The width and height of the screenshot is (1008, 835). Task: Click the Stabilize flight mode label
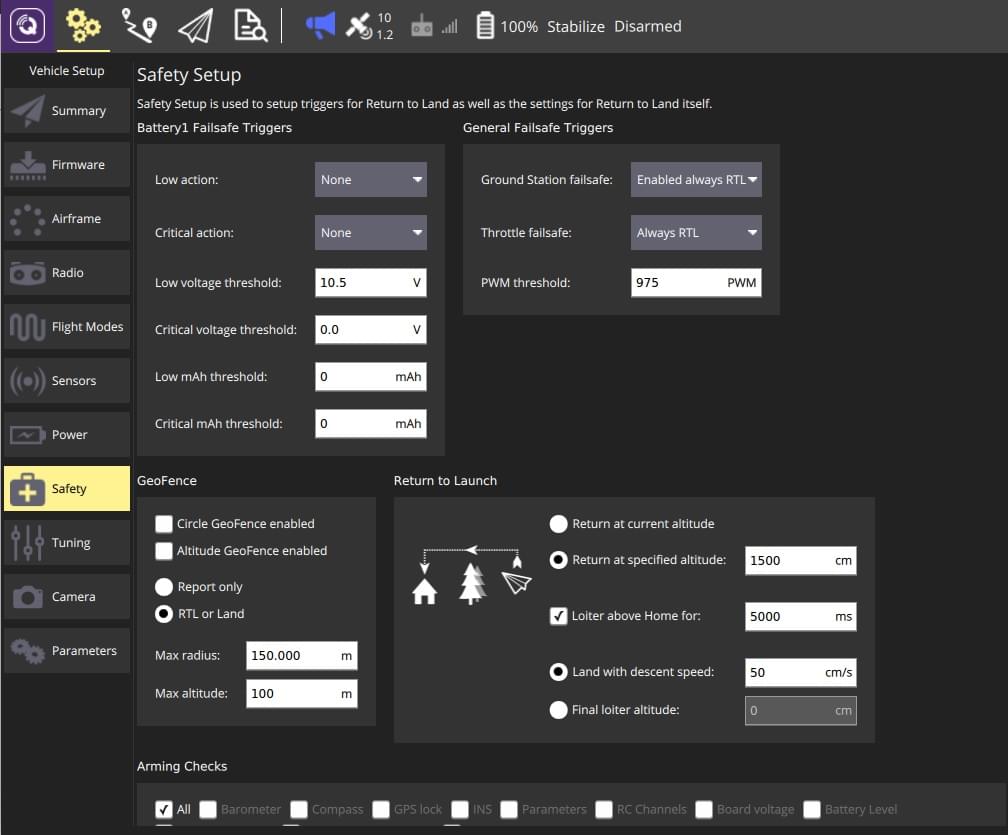[575, 27]
